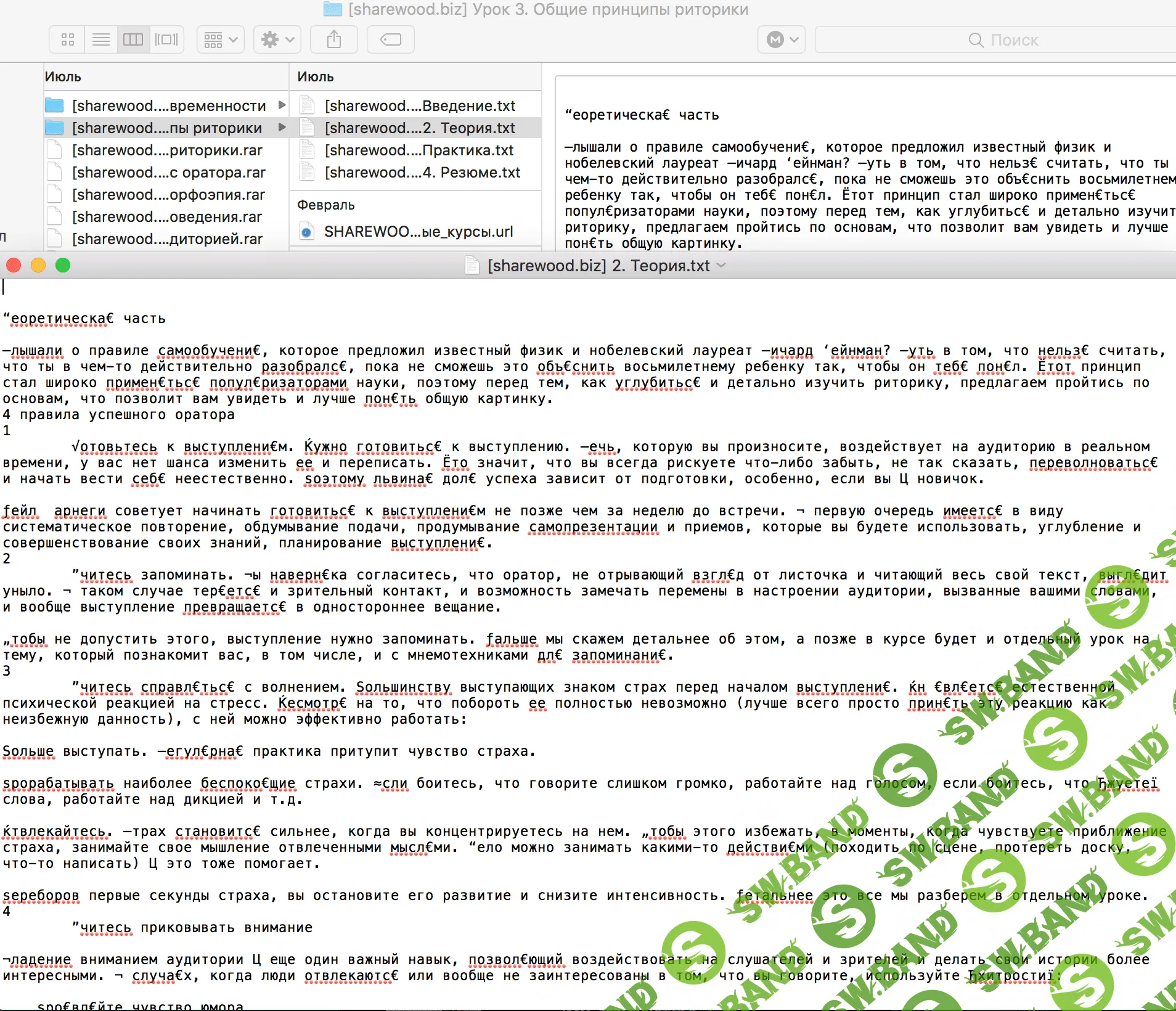Select the с оратора.rar archive
1176x1011 pixels.
click(168, 173)
